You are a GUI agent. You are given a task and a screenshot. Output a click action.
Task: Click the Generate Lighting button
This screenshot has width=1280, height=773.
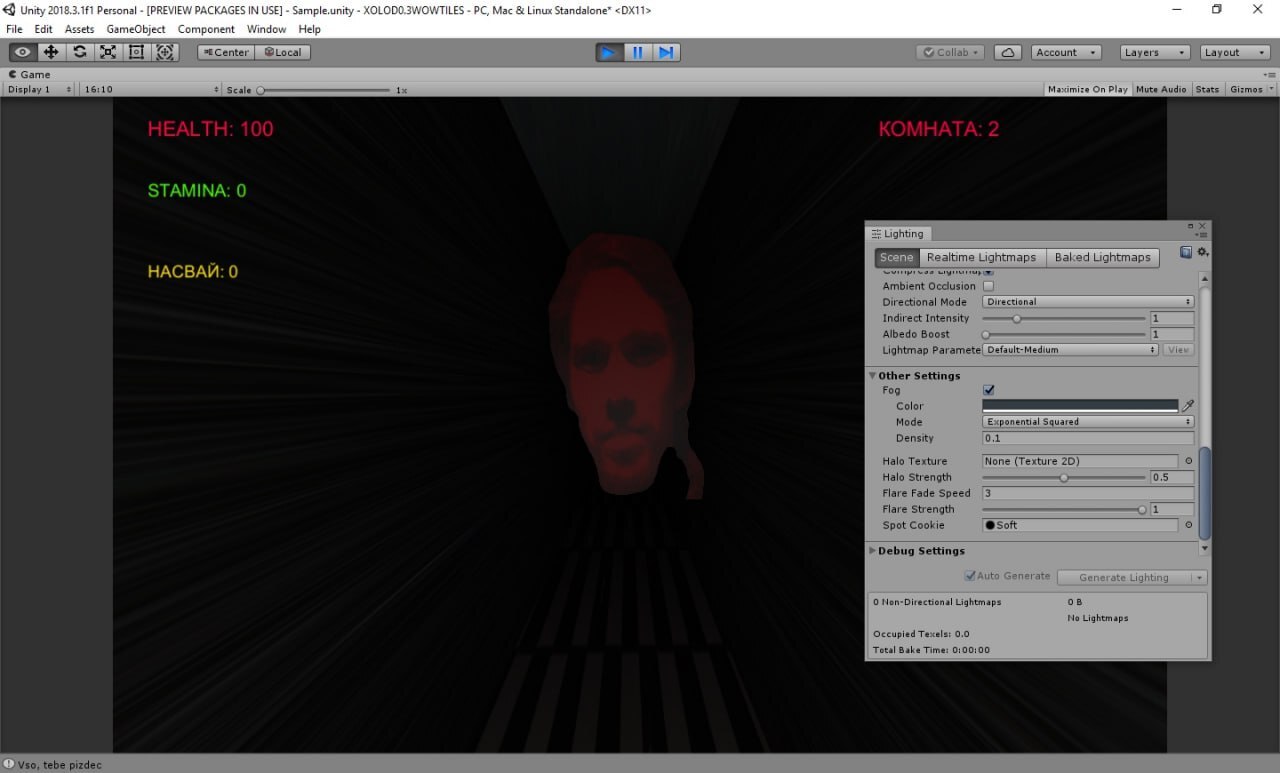coord(1123,577)
